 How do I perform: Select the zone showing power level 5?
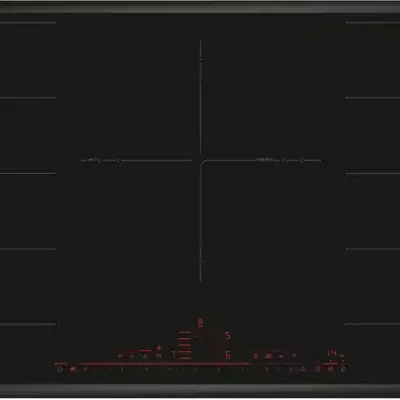[228, 335]
